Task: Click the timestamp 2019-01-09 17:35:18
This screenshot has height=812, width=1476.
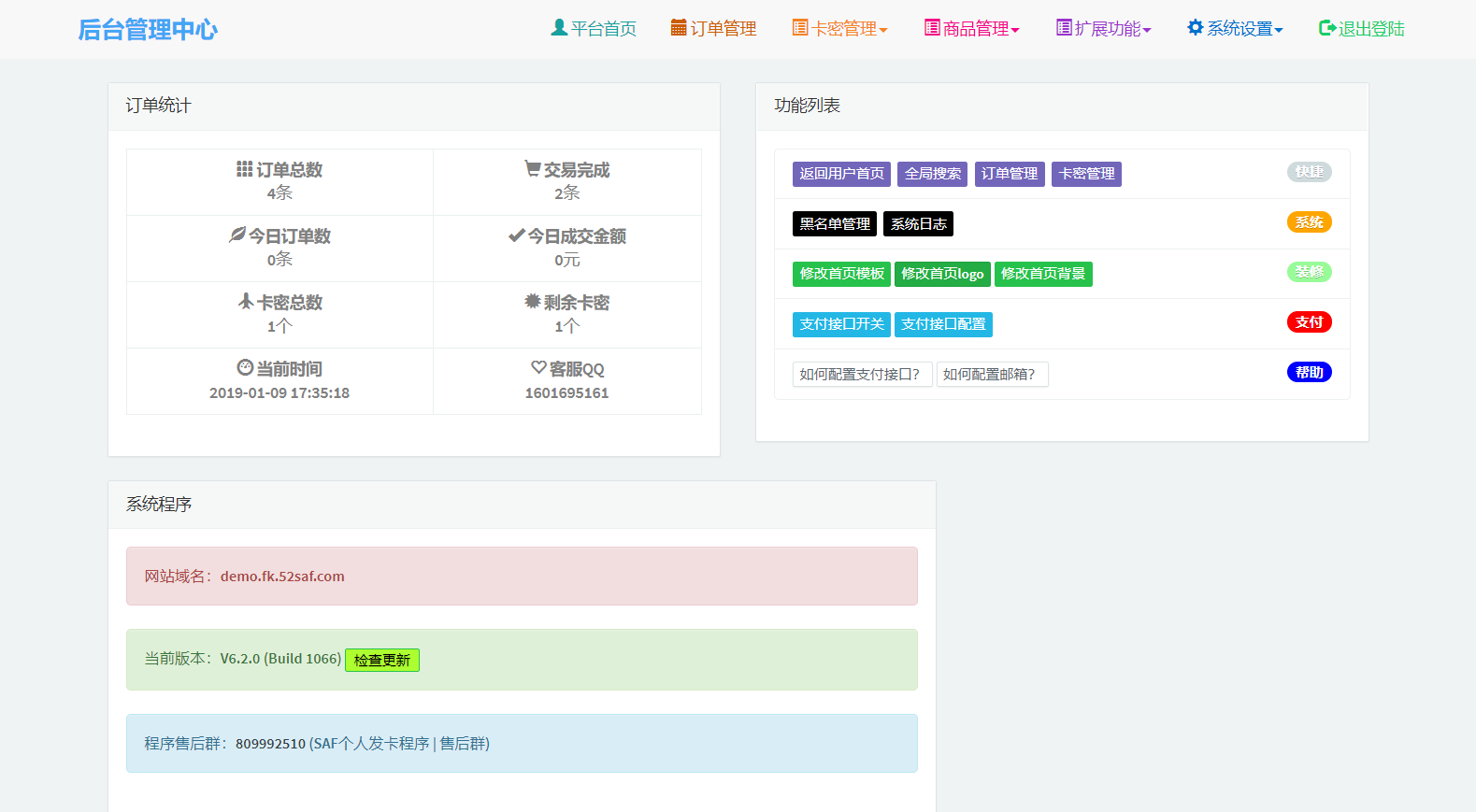Action: pos(279,393)
